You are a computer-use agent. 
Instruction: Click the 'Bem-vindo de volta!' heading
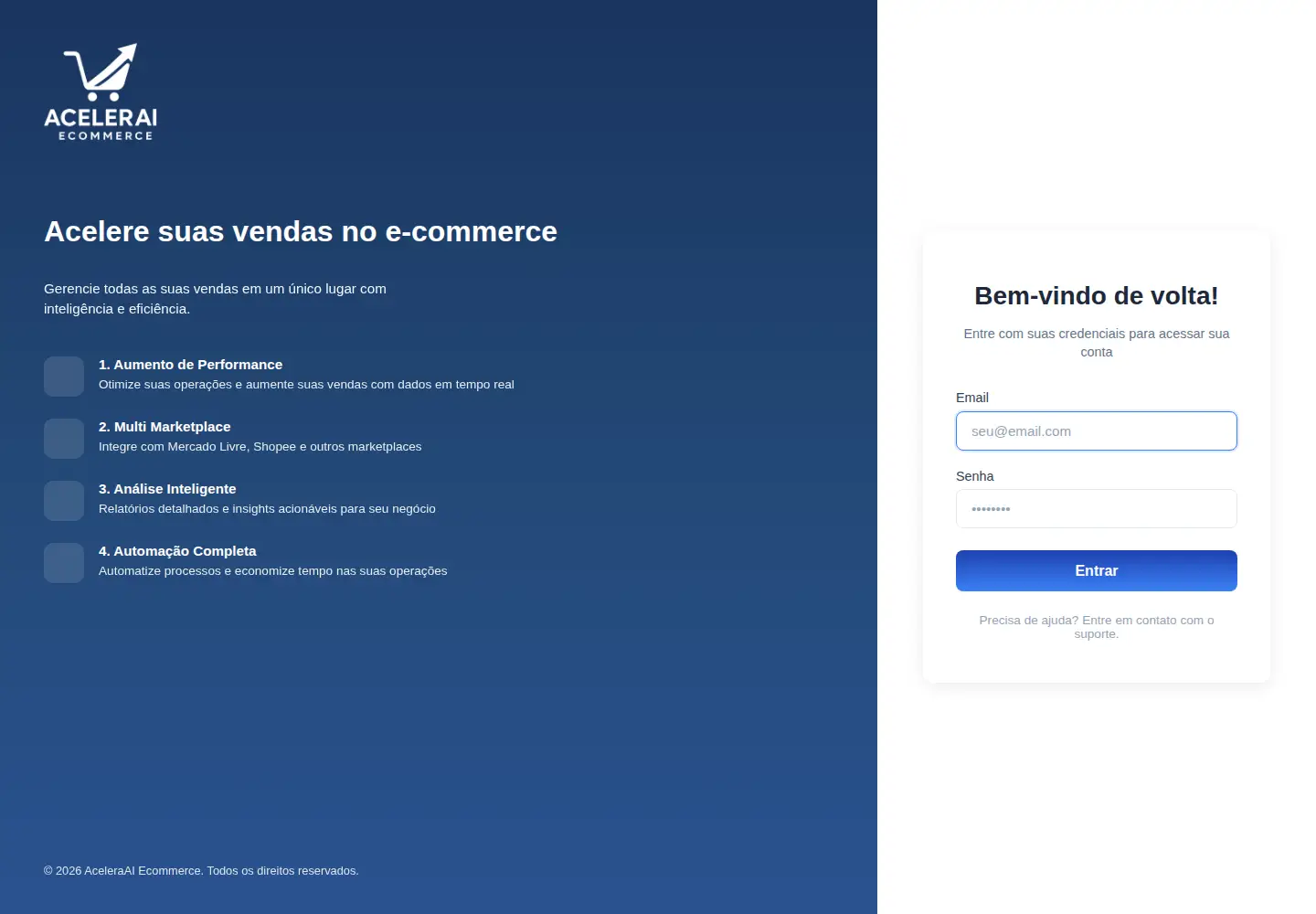1097,296
